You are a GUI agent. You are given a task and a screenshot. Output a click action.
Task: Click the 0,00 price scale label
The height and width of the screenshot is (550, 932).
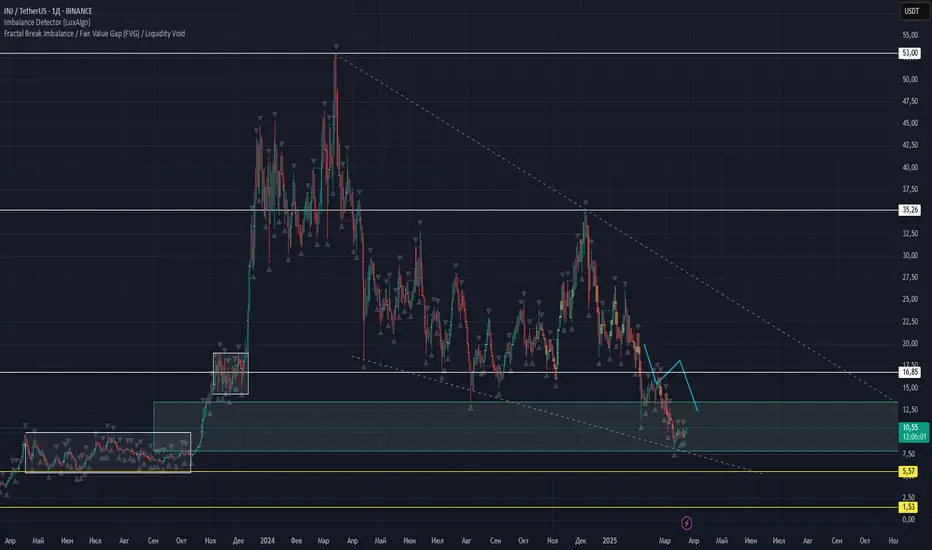pos(909,519)
